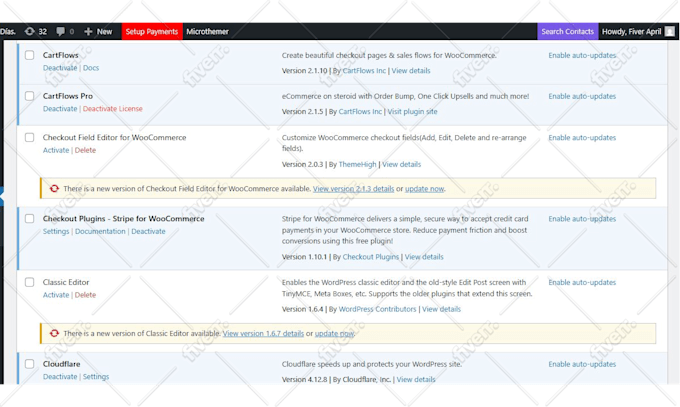View details of Checkout Field Editor
This screenshot has height=407, width=680.
click(402, 164)
